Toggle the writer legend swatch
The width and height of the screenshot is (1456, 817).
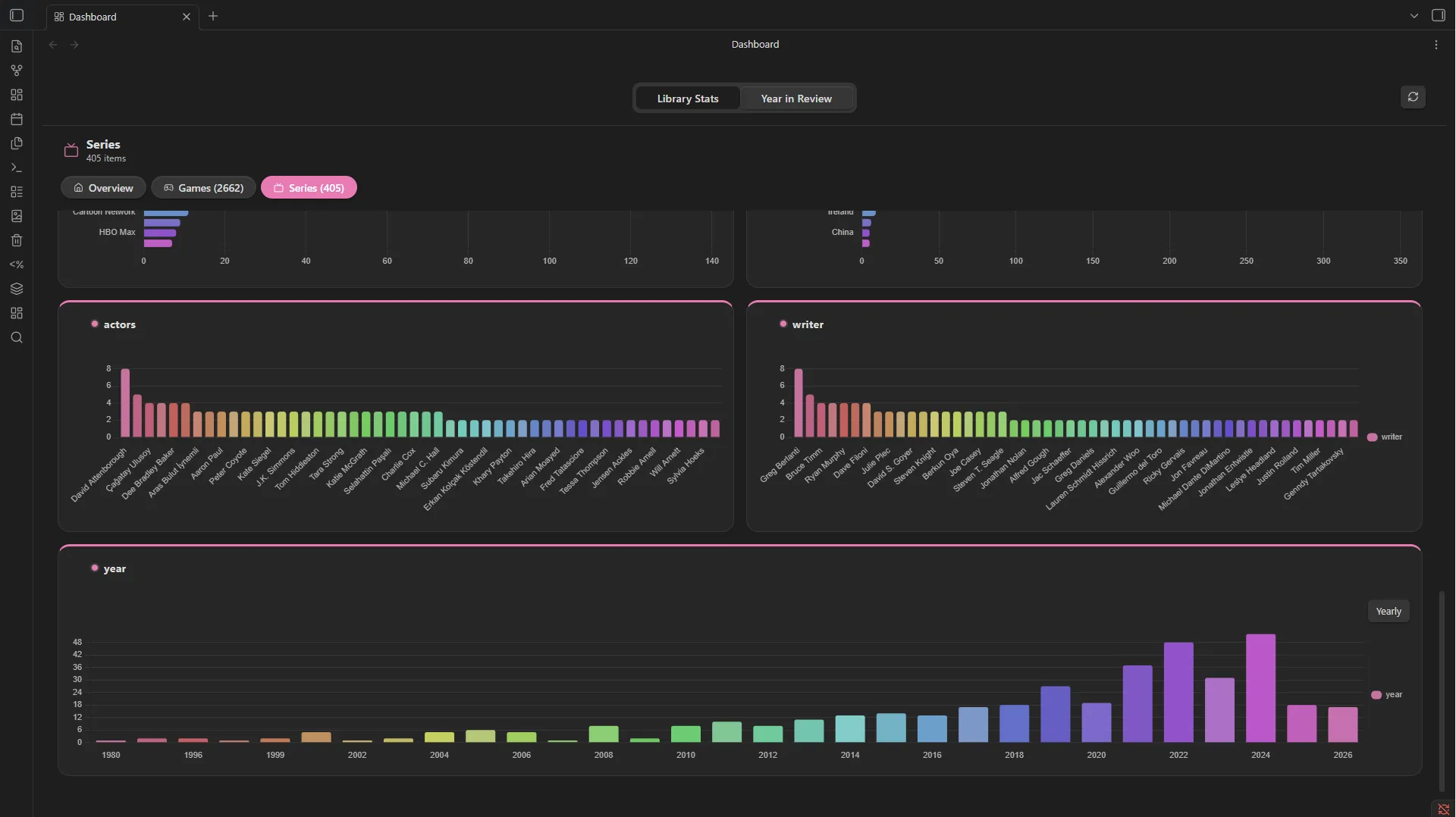point(1372,437)
